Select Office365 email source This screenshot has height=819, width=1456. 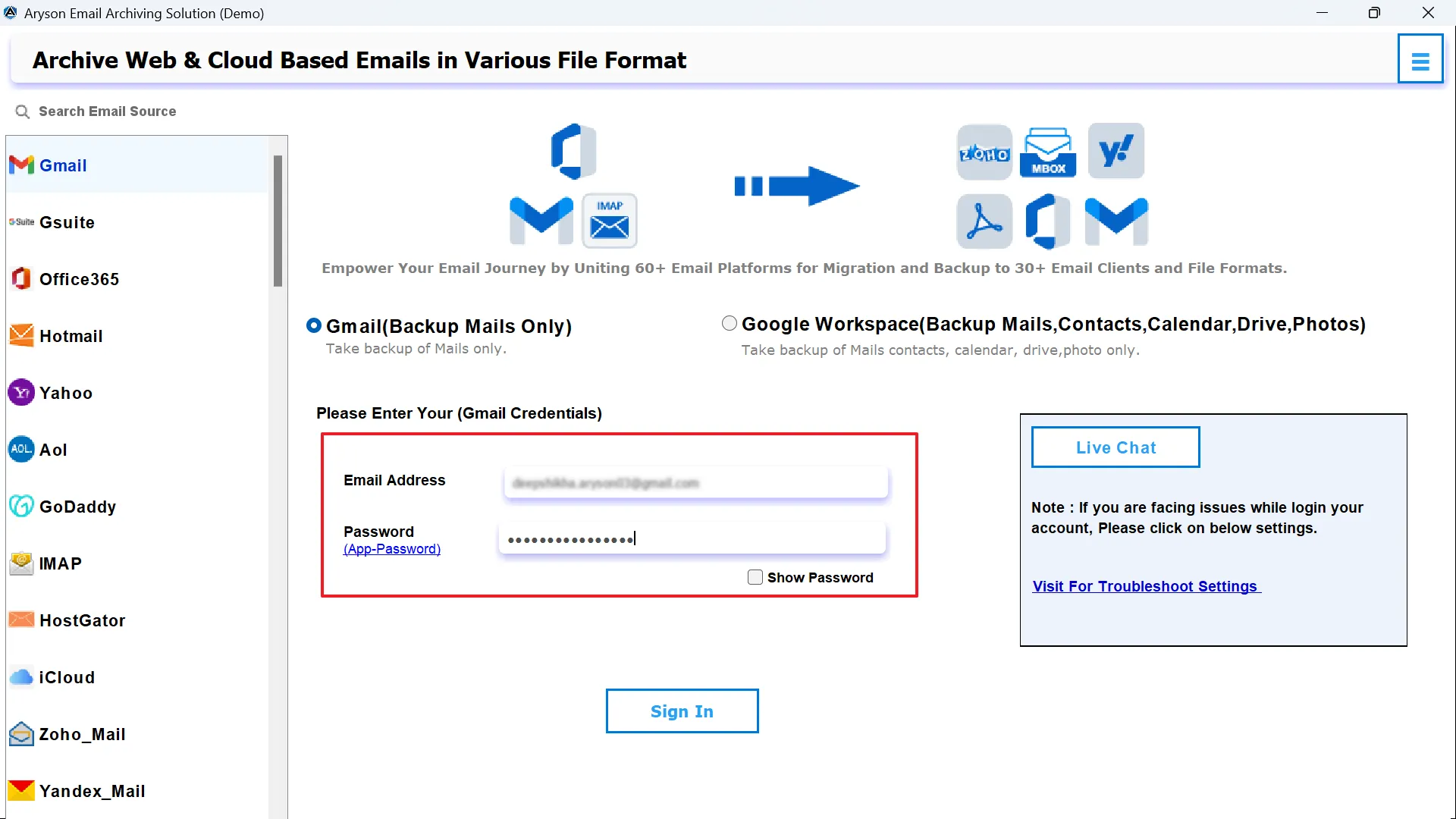click(138, 278)
